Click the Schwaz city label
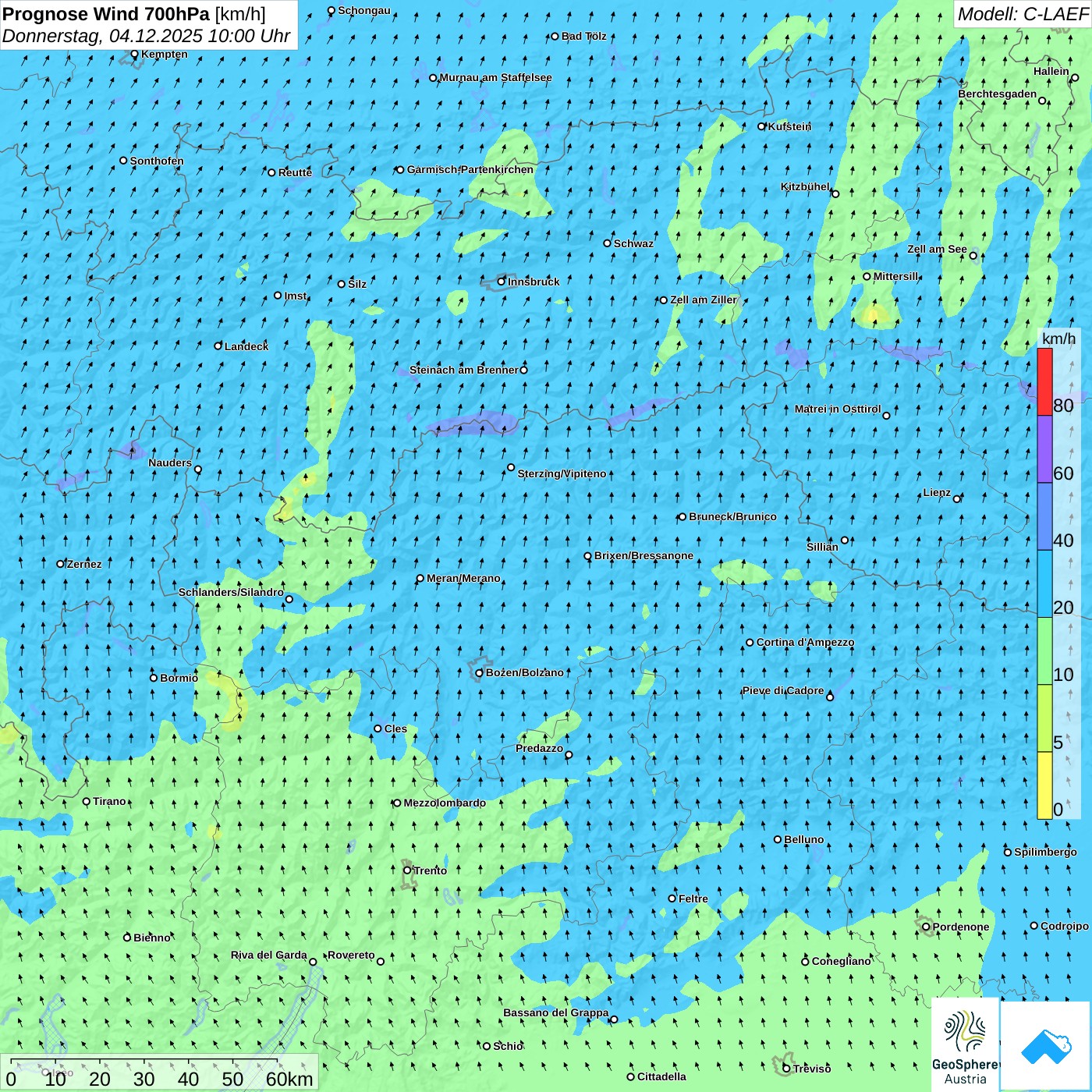The image size is (1092, 1092). coord(633,243)
